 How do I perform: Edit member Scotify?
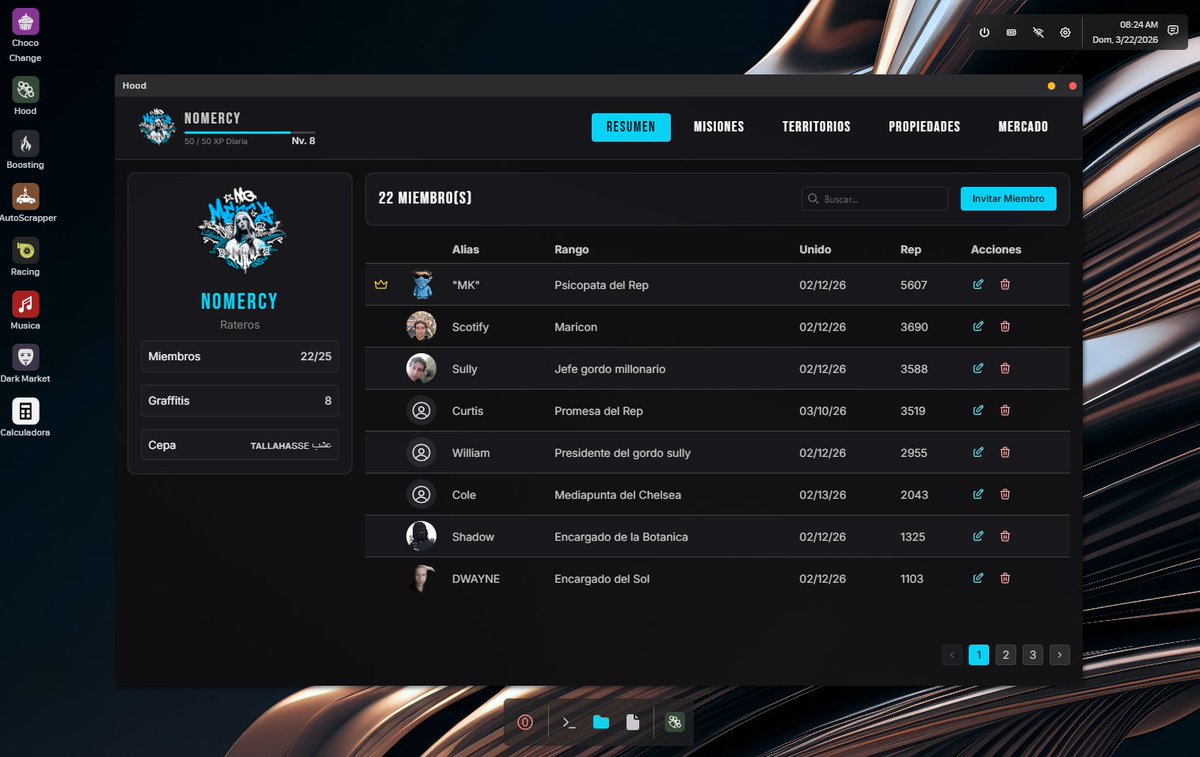978,327
